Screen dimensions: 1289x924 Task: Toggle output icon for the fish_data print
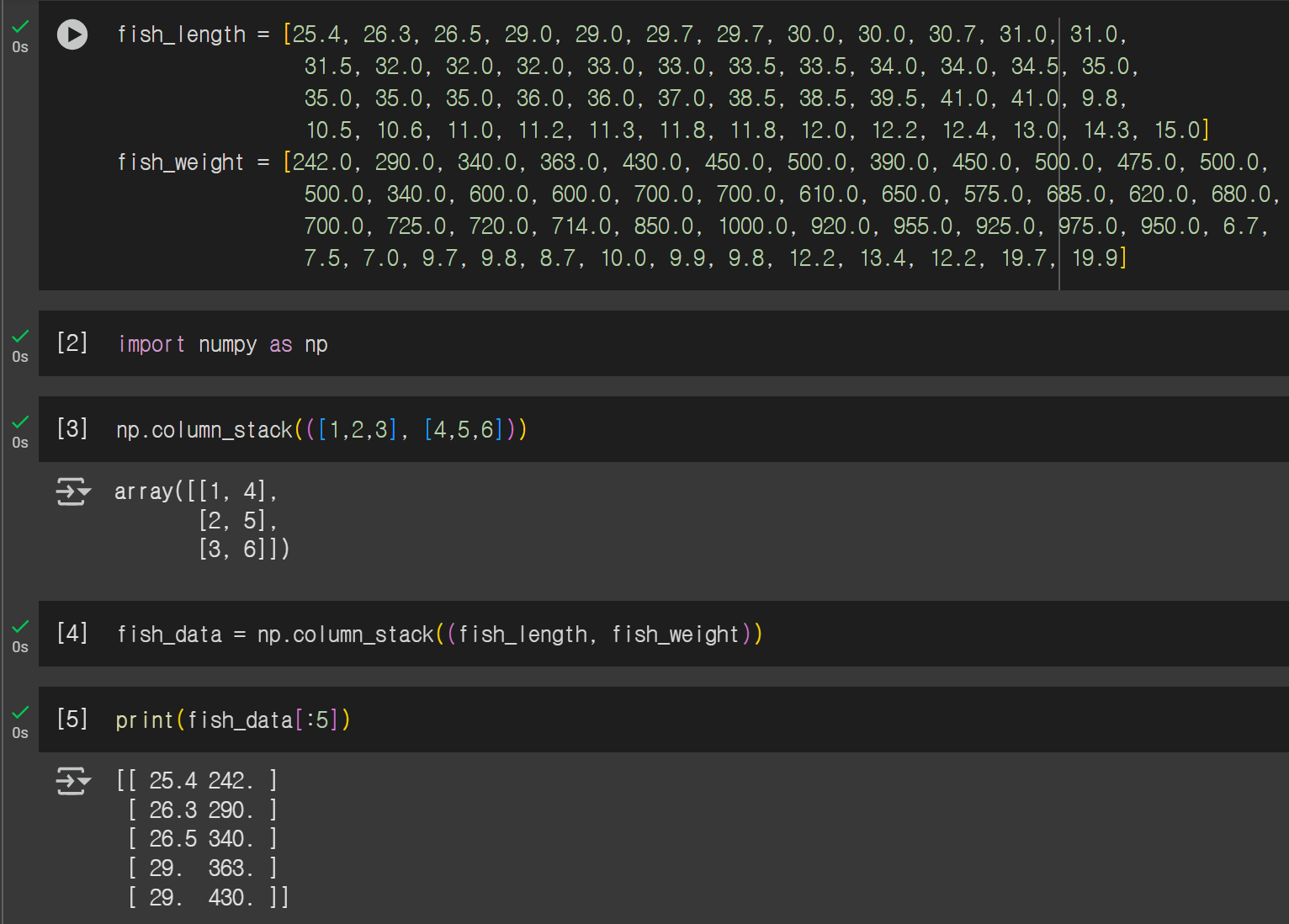pos(73,780)
